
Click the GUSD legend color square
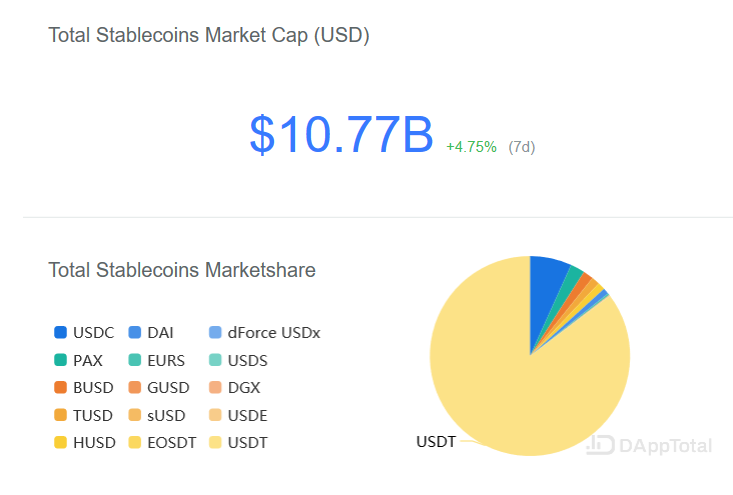(x=135, y=387)
